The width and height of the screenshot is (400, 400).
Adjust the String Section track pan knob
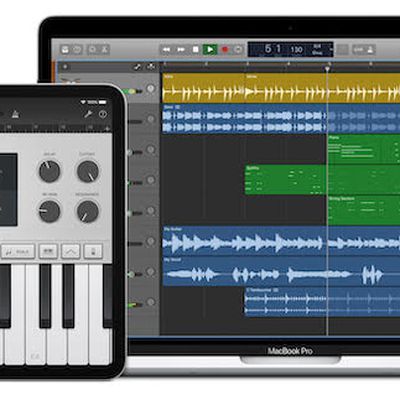pyautogui.click(x=151, y=211)
